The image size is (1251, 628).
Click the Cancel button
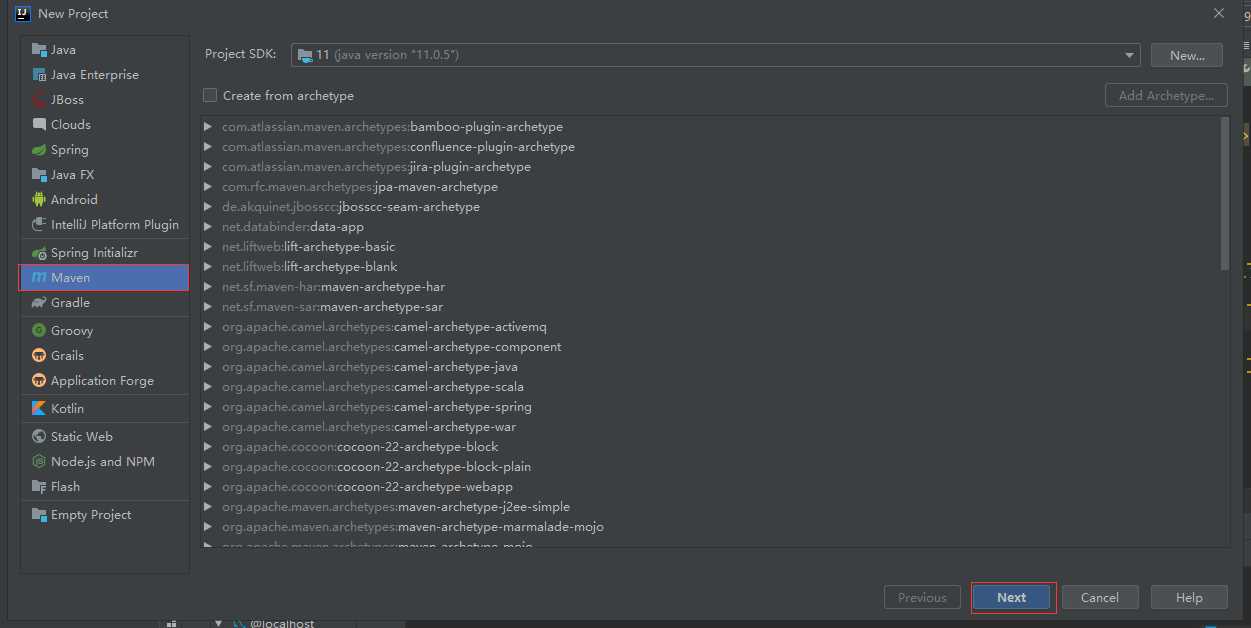pyautogui.click(x=1099, y=598)
